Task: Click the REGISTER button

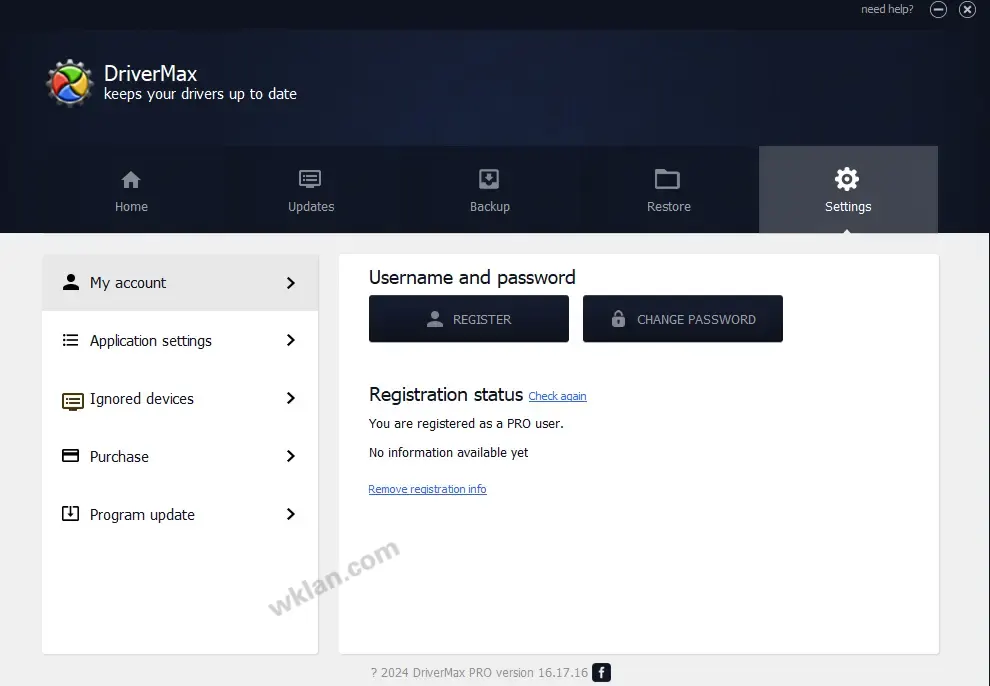Action: [468, 319]
